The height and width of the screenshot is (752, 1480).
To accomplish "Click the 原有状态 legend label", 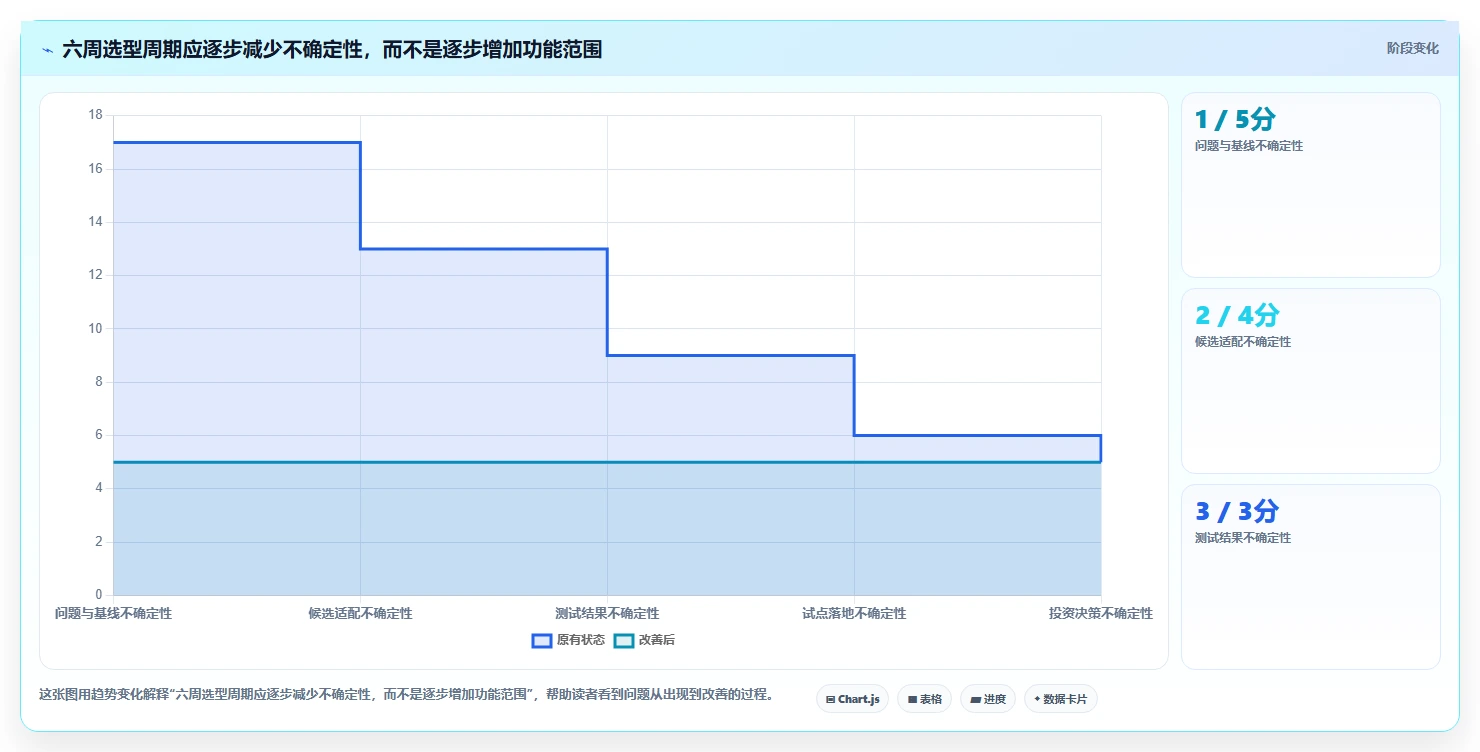I will pos(581,640).
